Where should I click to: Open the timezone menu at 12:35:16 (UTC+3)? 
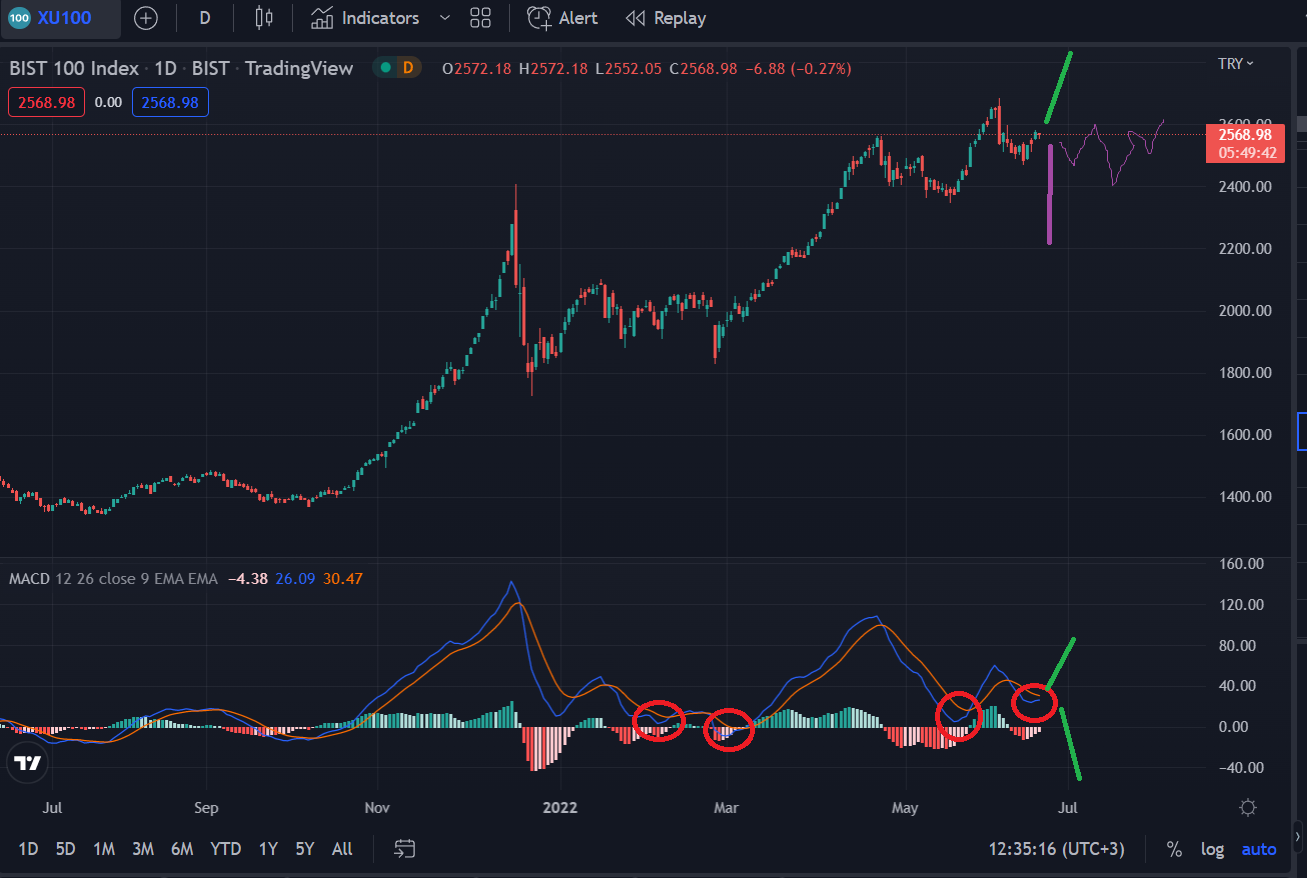[x=1057, y=849]
